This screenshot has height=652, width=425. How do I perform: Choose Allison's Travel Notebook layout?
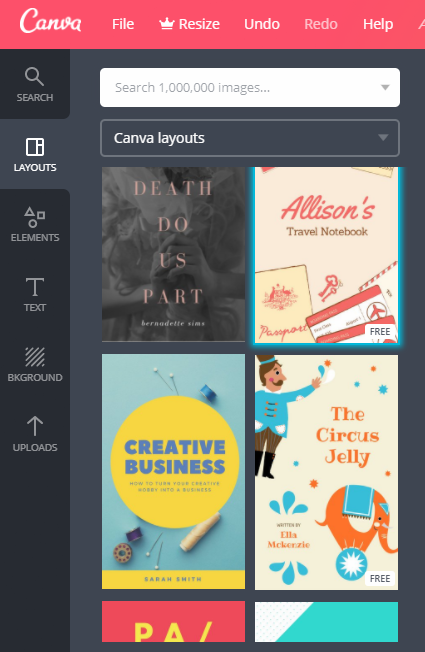click(x=326, y=255)
